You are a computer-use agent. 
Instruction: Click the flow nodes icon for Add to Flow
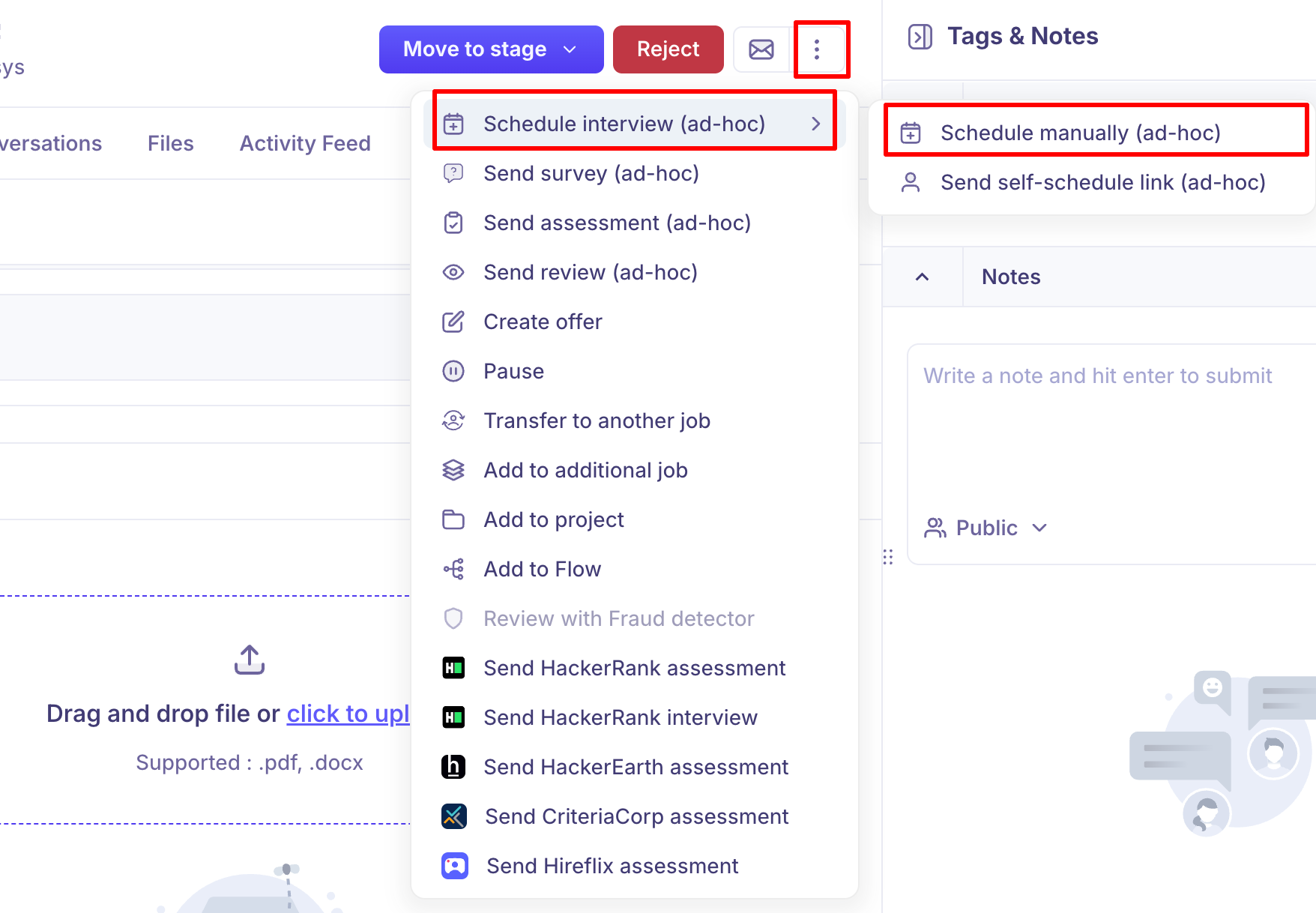pos(453,569)
